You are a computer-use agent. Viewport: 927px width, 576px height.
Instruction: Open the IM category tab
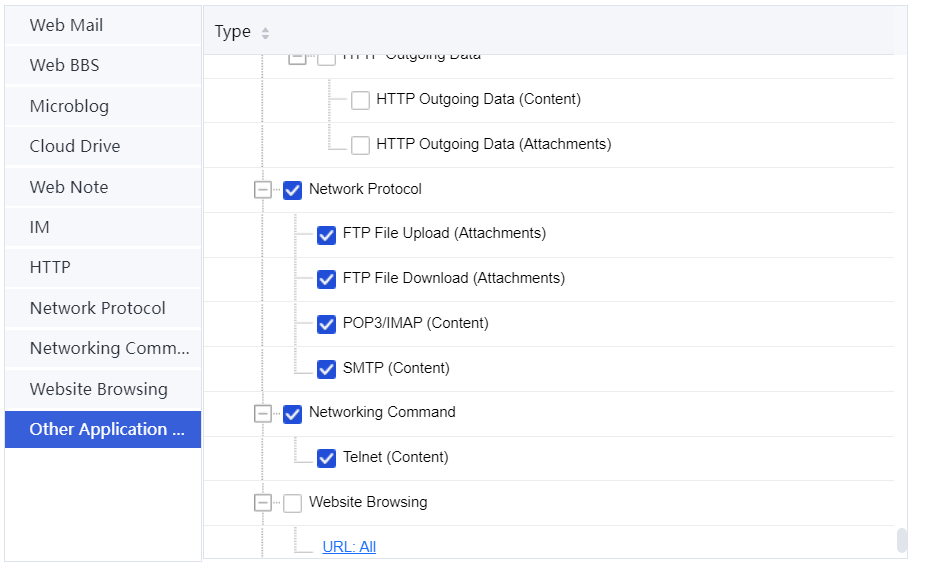tap(40, 227)
